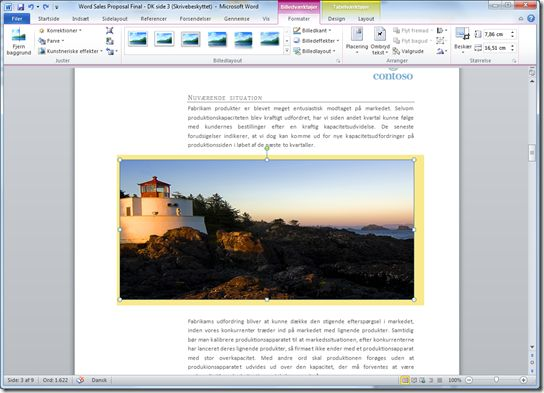Expand the picture styles gallery (More arrow)
Image resolution: width=544 pixels, height=393 pixels.
287,51
